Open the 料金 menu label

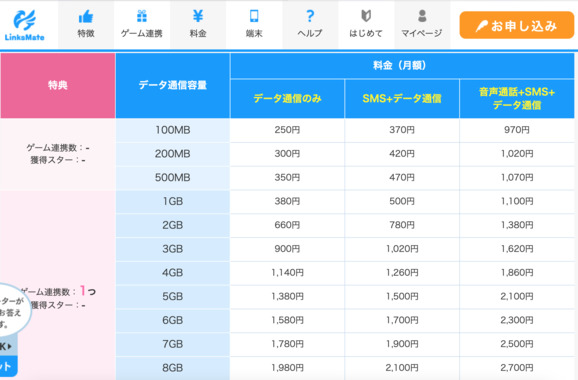pos(198,33)
